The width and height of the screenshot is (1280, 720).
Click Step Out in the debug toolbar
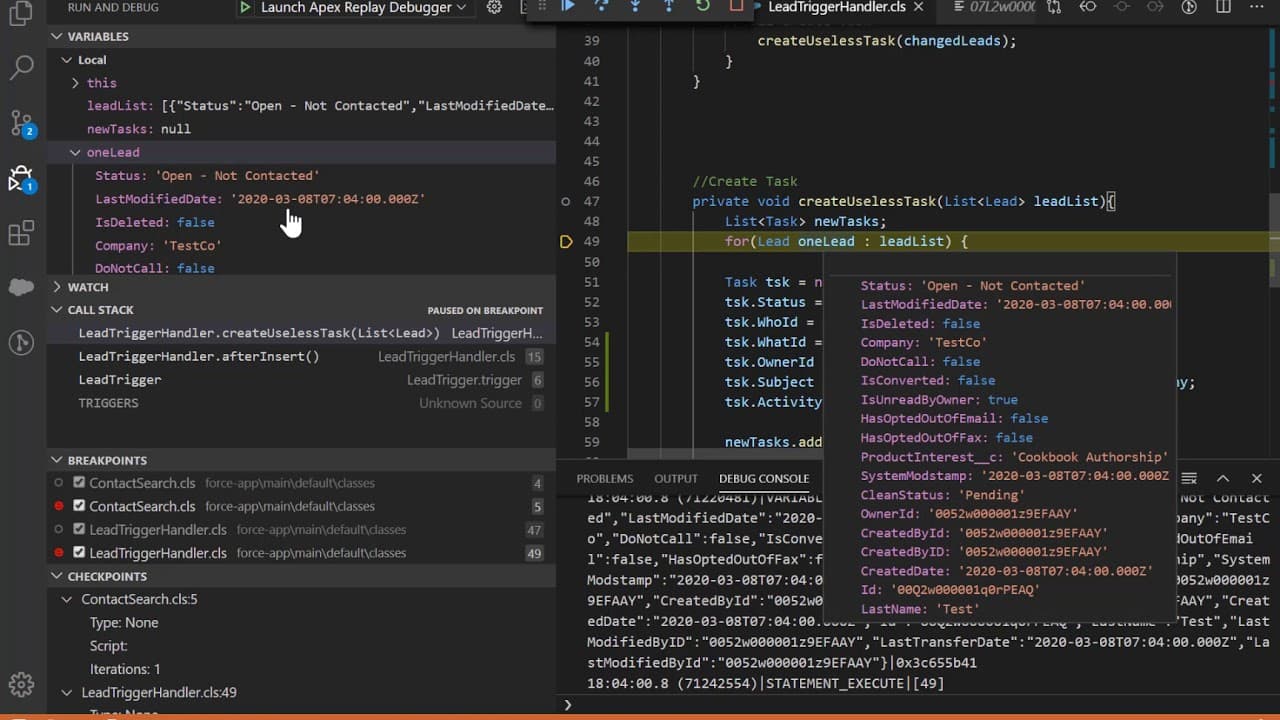pos(668,7)
